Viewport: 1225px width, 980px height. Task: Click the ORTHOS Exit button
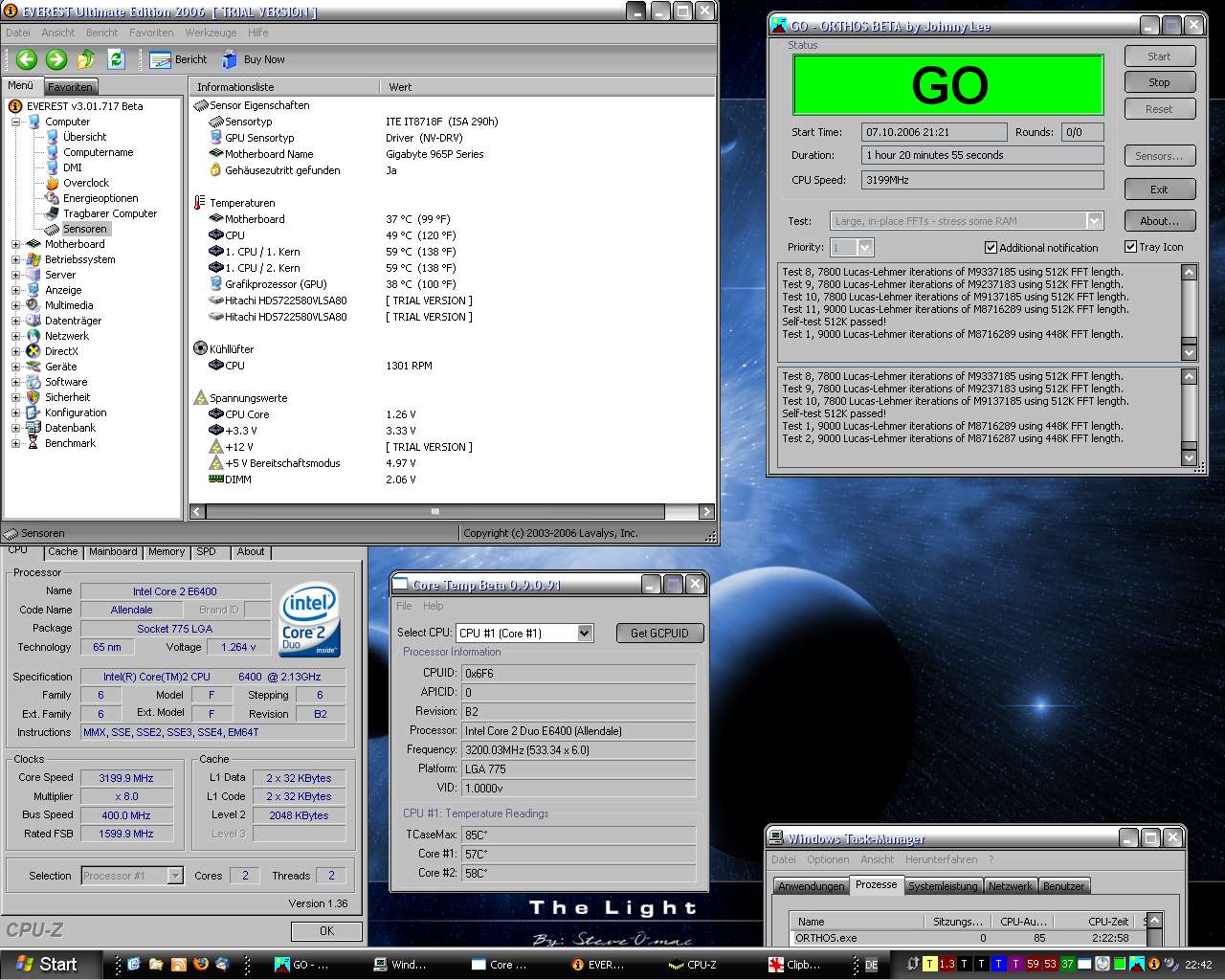click(1159, 189)
